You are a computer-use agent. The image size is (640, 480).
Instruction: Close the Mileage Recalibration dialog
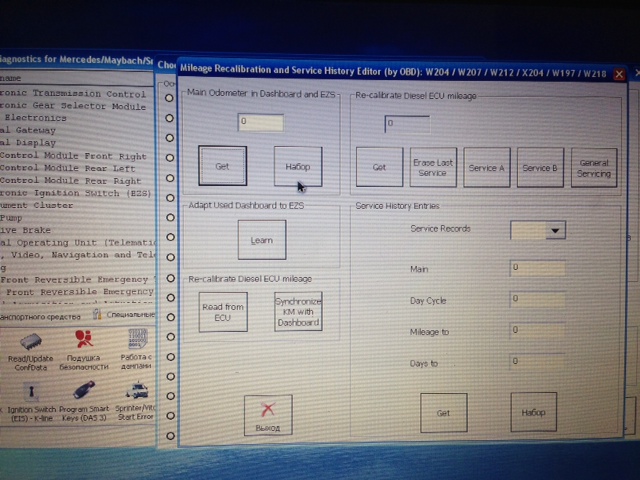619,74
